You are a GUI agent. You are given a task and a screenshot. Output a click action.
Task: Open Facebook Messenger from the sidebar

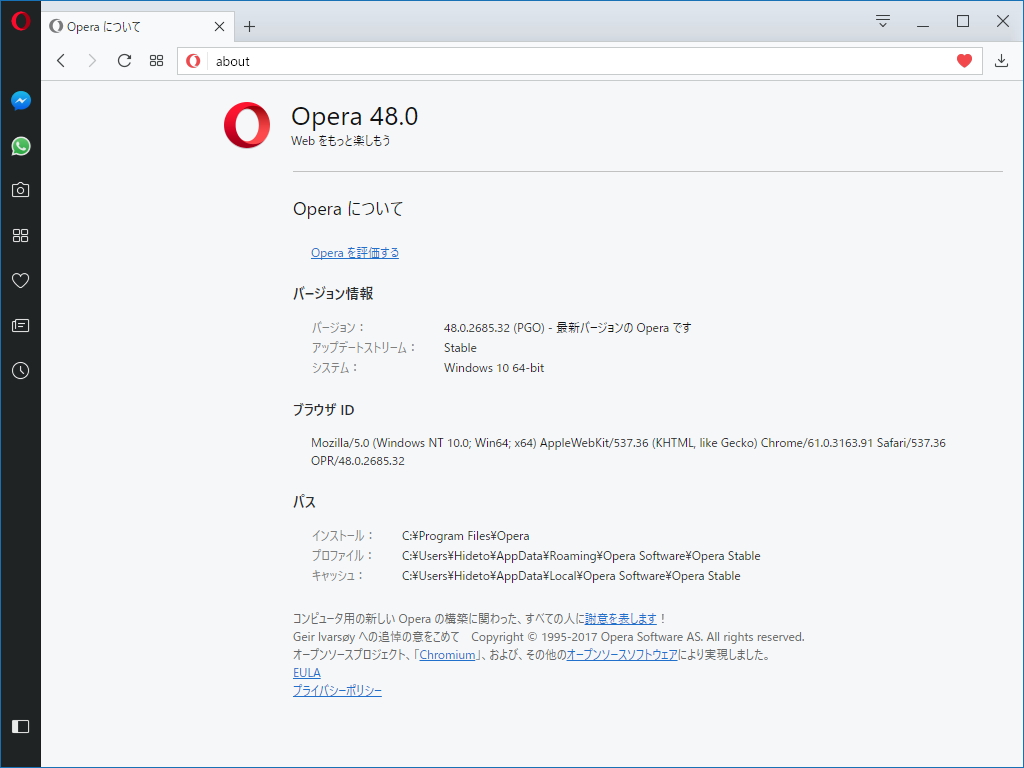20,100
